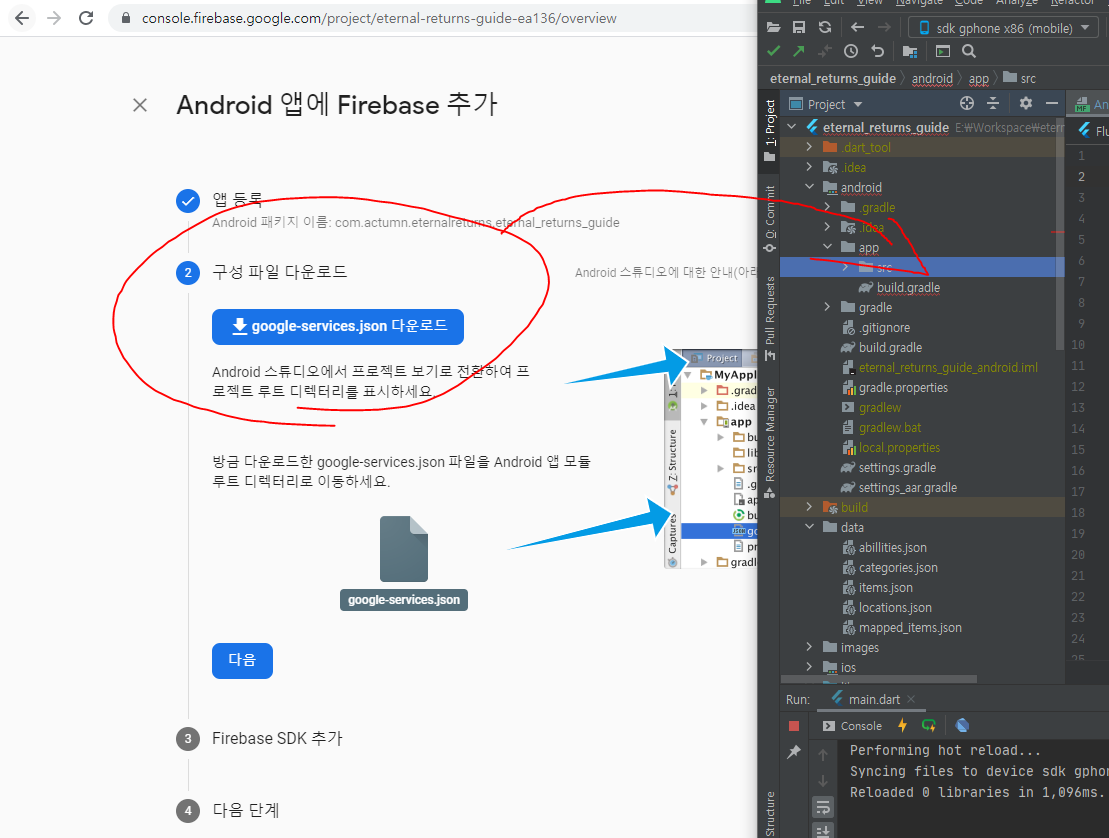Open the sdk gphone x86 device dropdown

click(x=1003, y=28)
